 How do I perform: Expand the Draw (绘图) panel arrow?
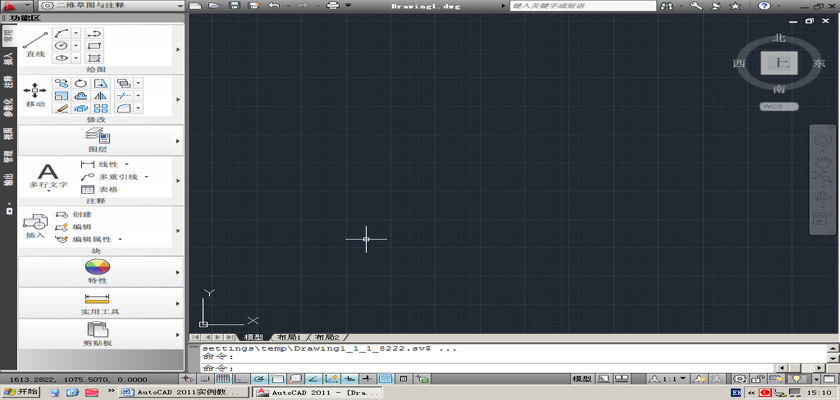pos(178,49)
